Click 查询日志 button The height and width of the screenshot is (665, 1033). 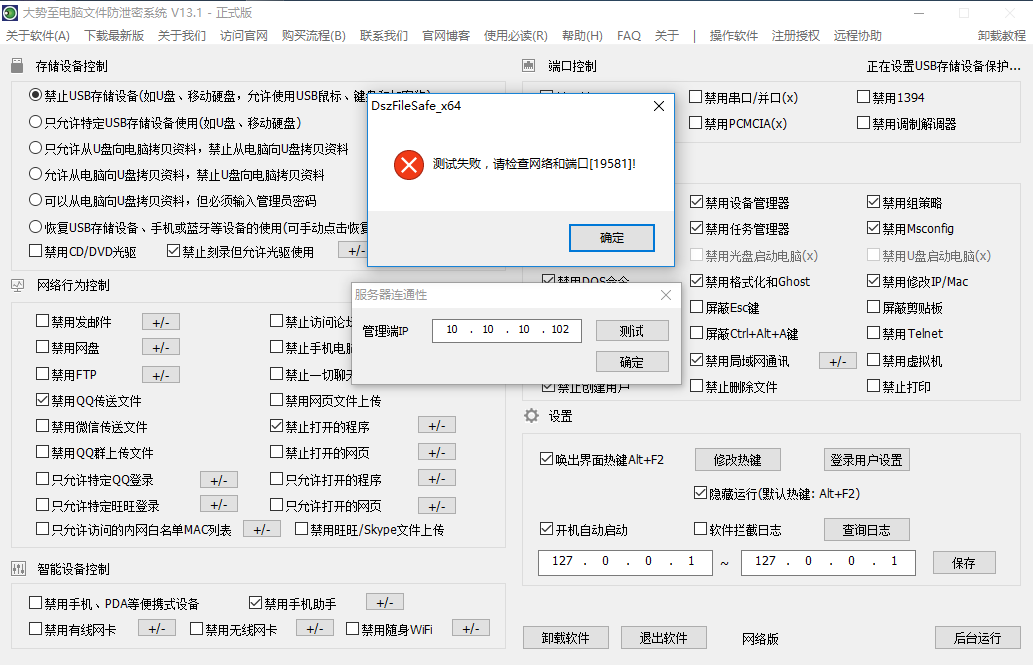coord(866,530)
